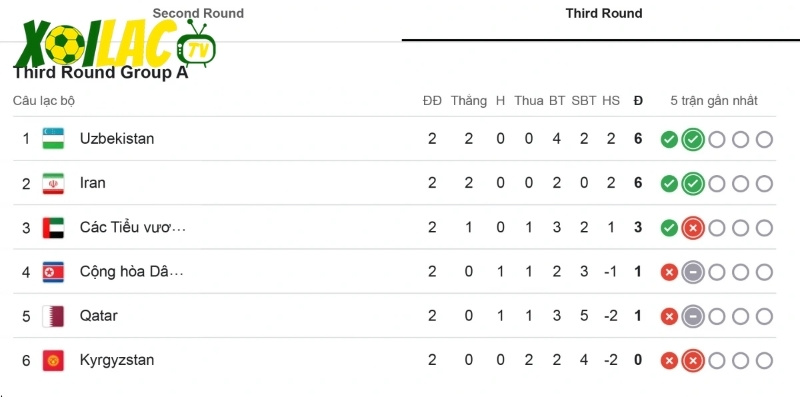Click Iran's first green win icon
The width and height of the screenshot is (800, 400).
(669, 184)
